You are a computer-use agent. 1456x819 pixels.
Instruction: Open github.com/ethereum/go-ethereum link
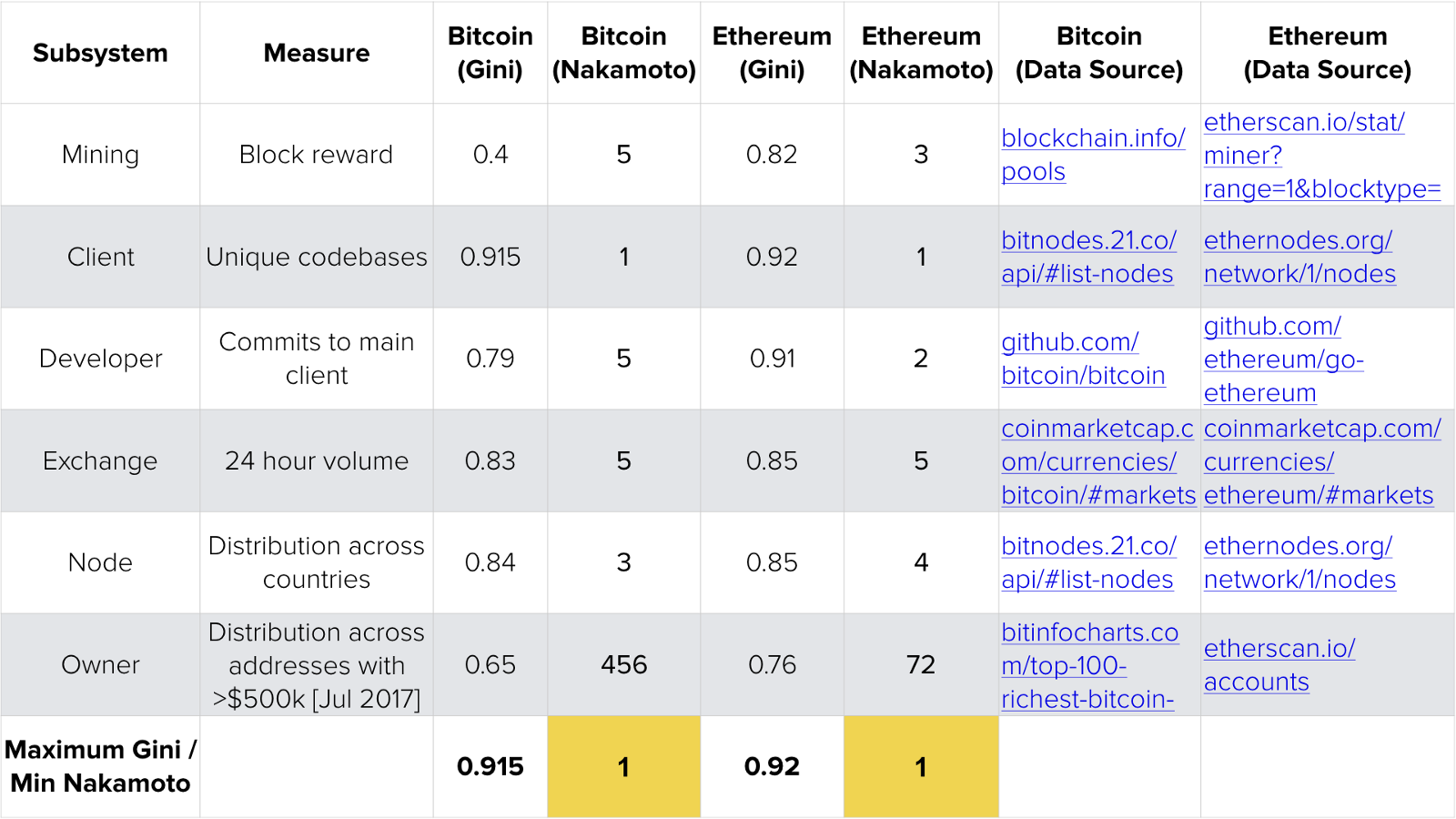pyautogui.click(x=1272, y=326)
